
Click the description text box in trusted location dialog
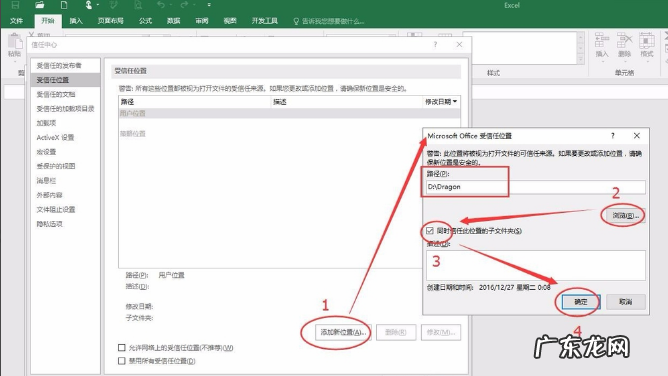pos(536,265)
